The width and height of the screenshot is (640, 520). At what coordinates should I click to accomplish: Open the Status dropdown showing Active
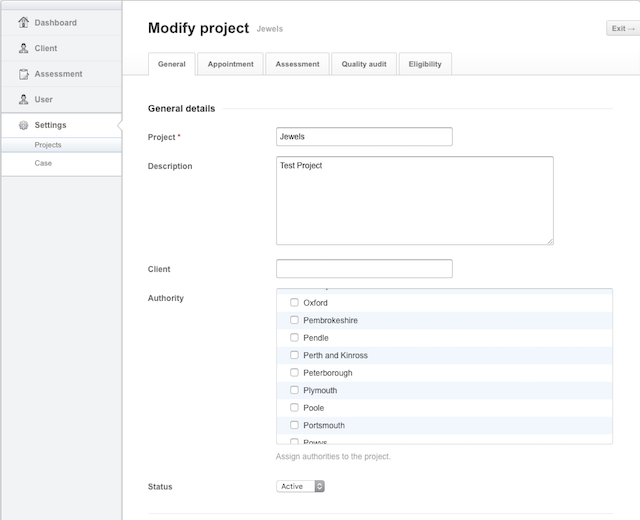point(301,487)
